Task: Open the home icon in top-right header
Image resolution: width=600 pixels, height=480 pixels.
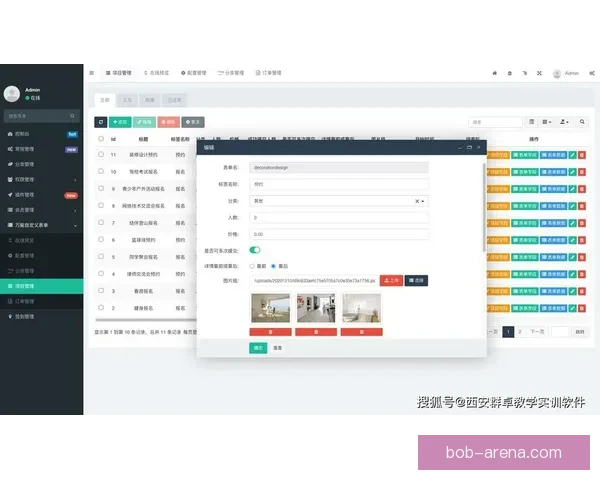Action: 494,73
